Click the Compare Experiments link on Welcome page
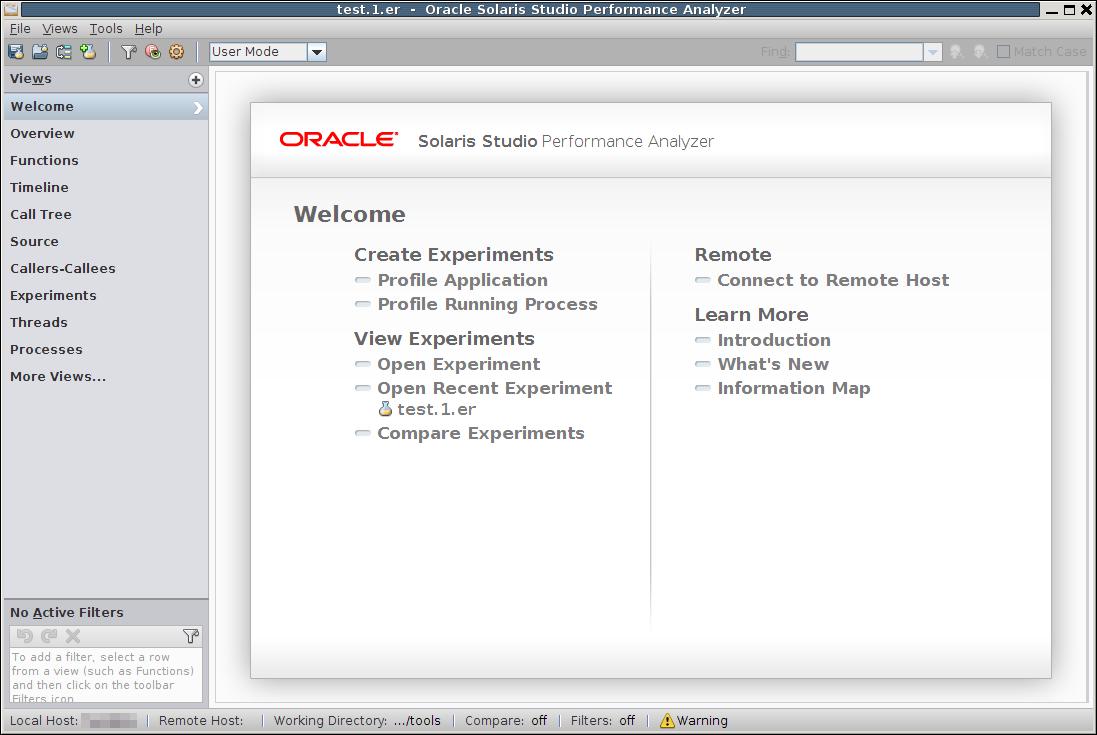This screenshot has width=1097, height=735. [481, 434]
